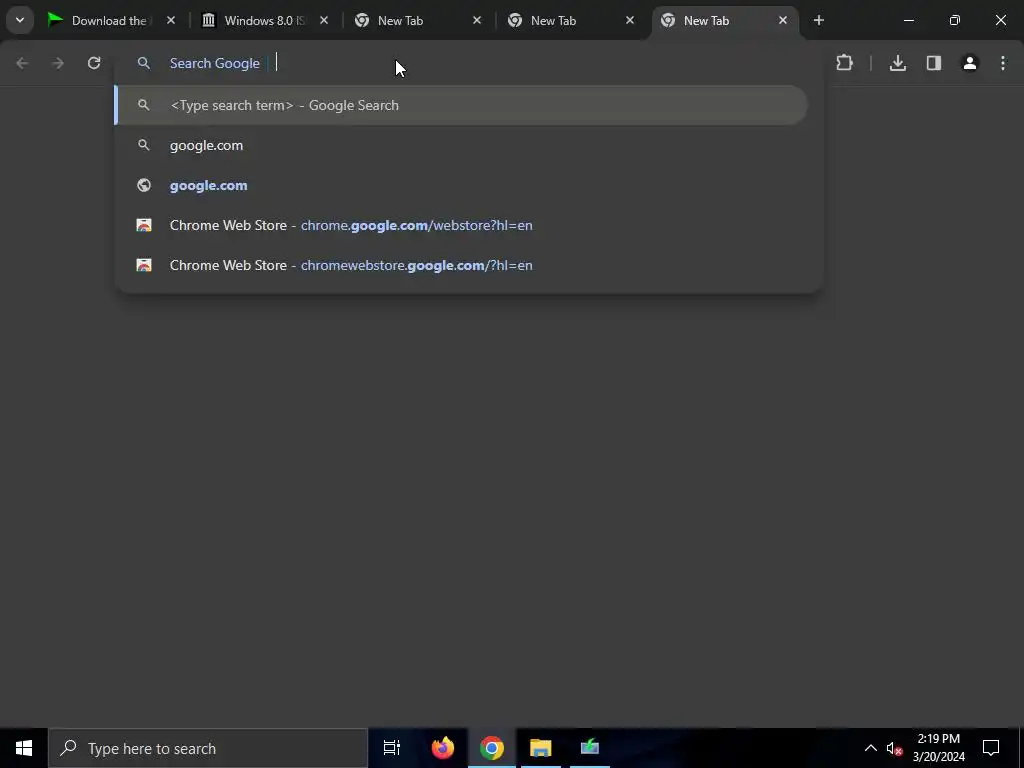1024x768 pixels.
Task: Click the muted volume tray icon
Action: 894,748
